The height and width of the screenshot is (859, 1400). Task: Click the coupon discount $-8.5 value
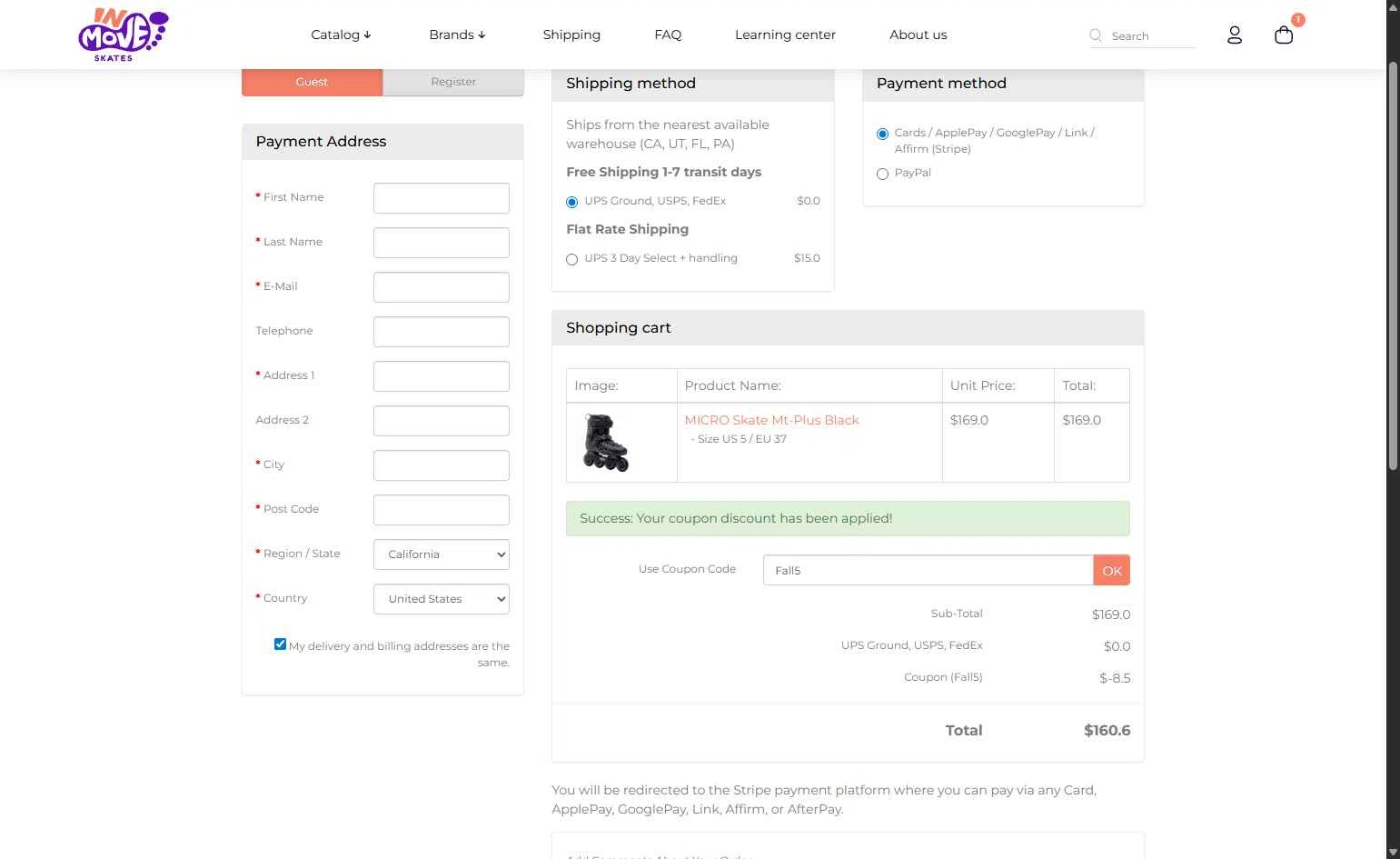click(x=1115, y=678)
